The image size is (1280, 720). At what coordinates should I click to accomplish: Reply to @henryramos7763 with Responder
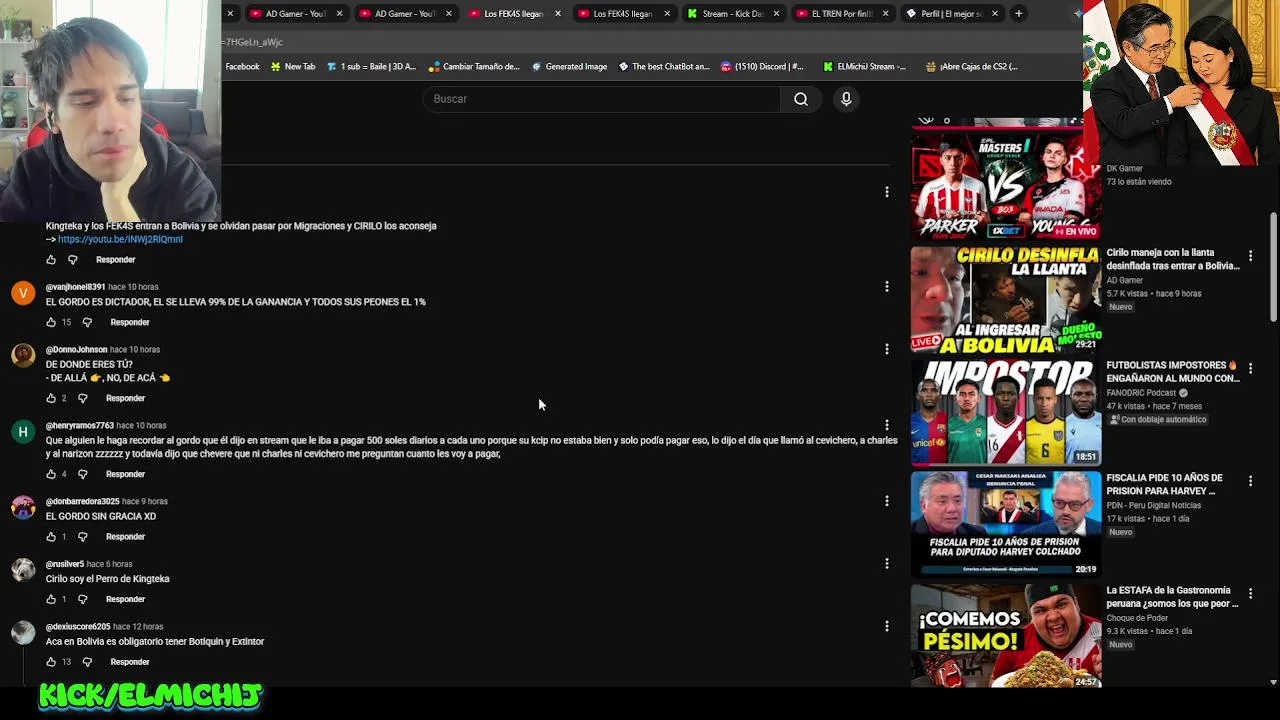(x=125, y=475)
